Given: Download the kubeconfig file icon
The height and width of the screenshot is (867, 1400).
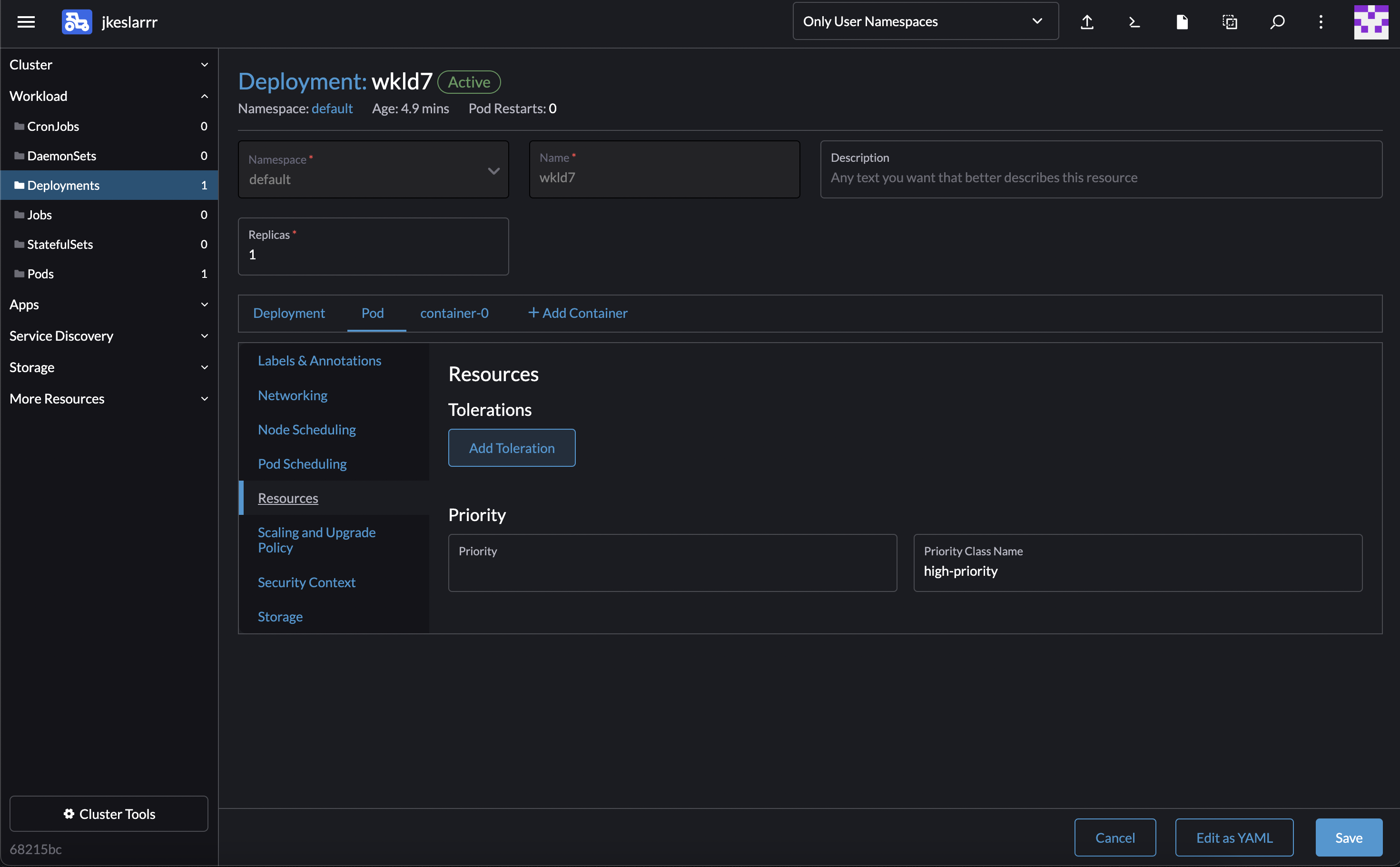Looking at the screenshot, I should coord(1181,22).
